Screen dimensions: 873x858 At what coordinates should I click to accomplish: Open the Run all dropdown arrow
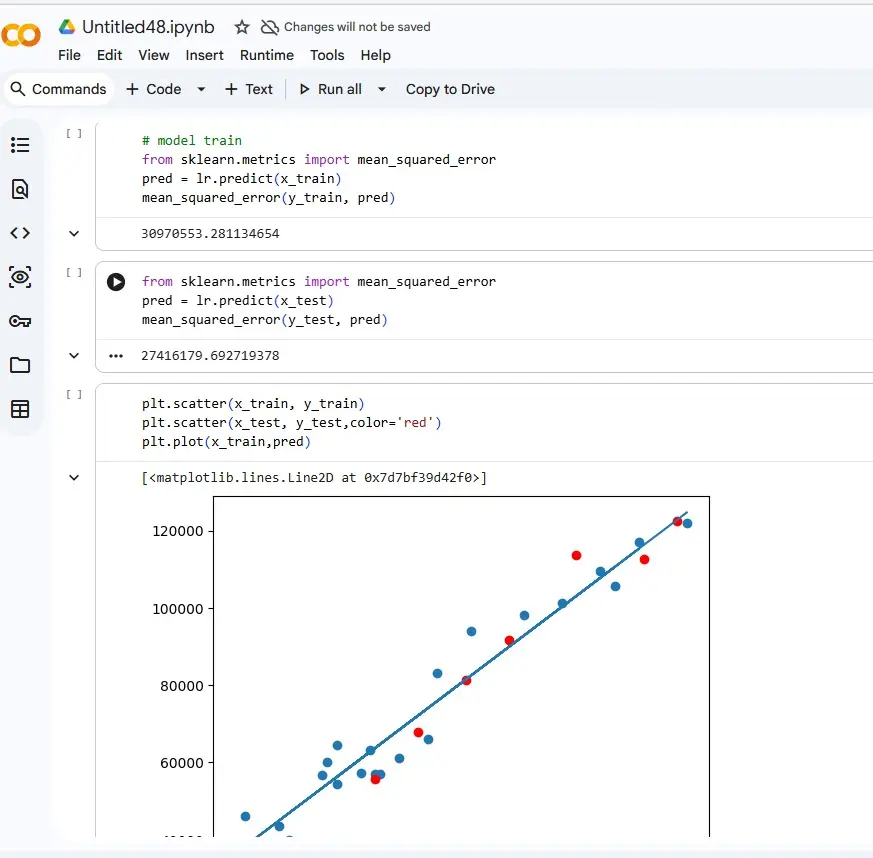tap(381, 89)
